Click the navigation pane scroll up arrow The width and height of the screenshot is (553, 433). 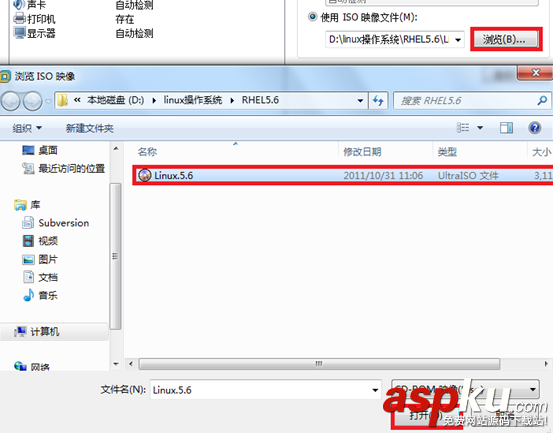click(x=116, y=149)
